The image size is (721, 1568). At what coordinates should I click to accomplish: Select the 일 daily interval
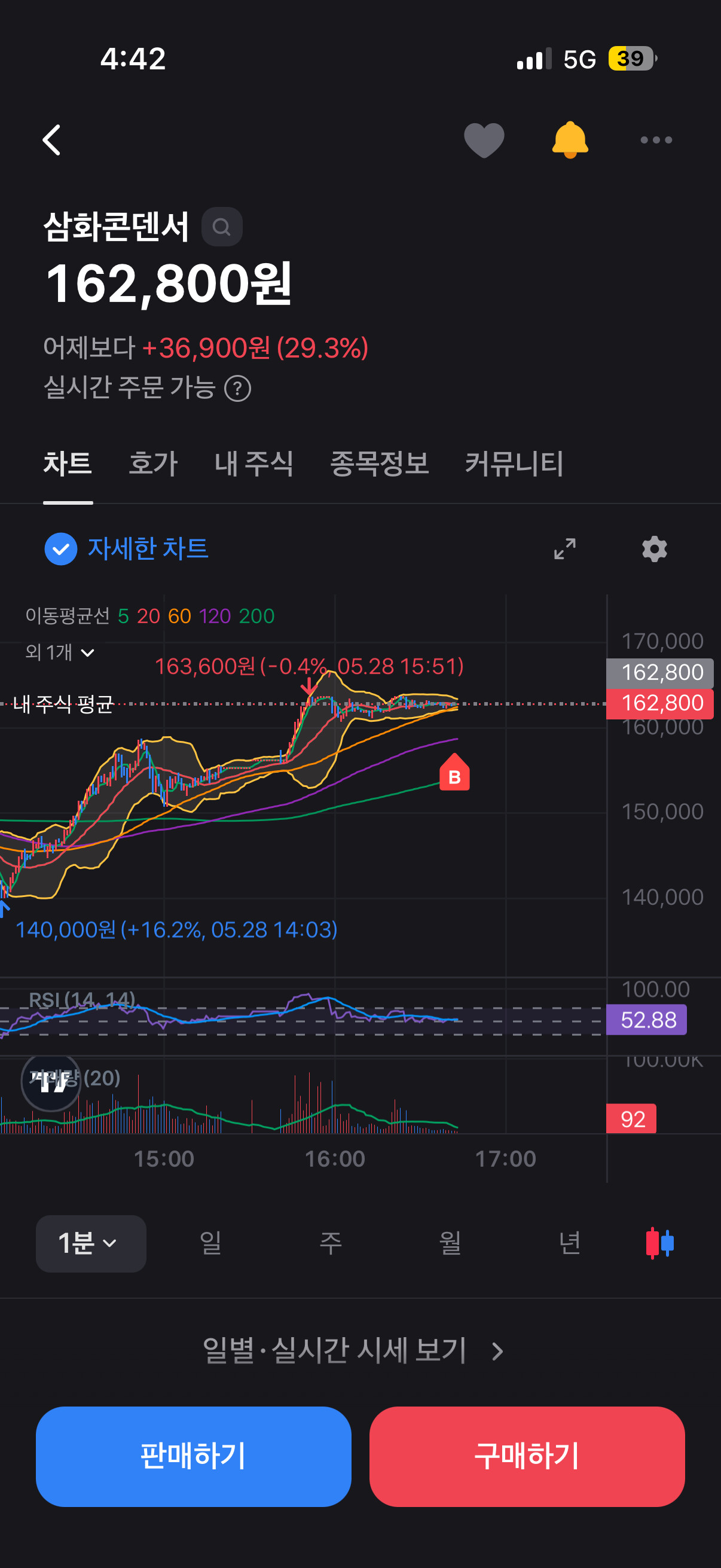click(210, 1243)
